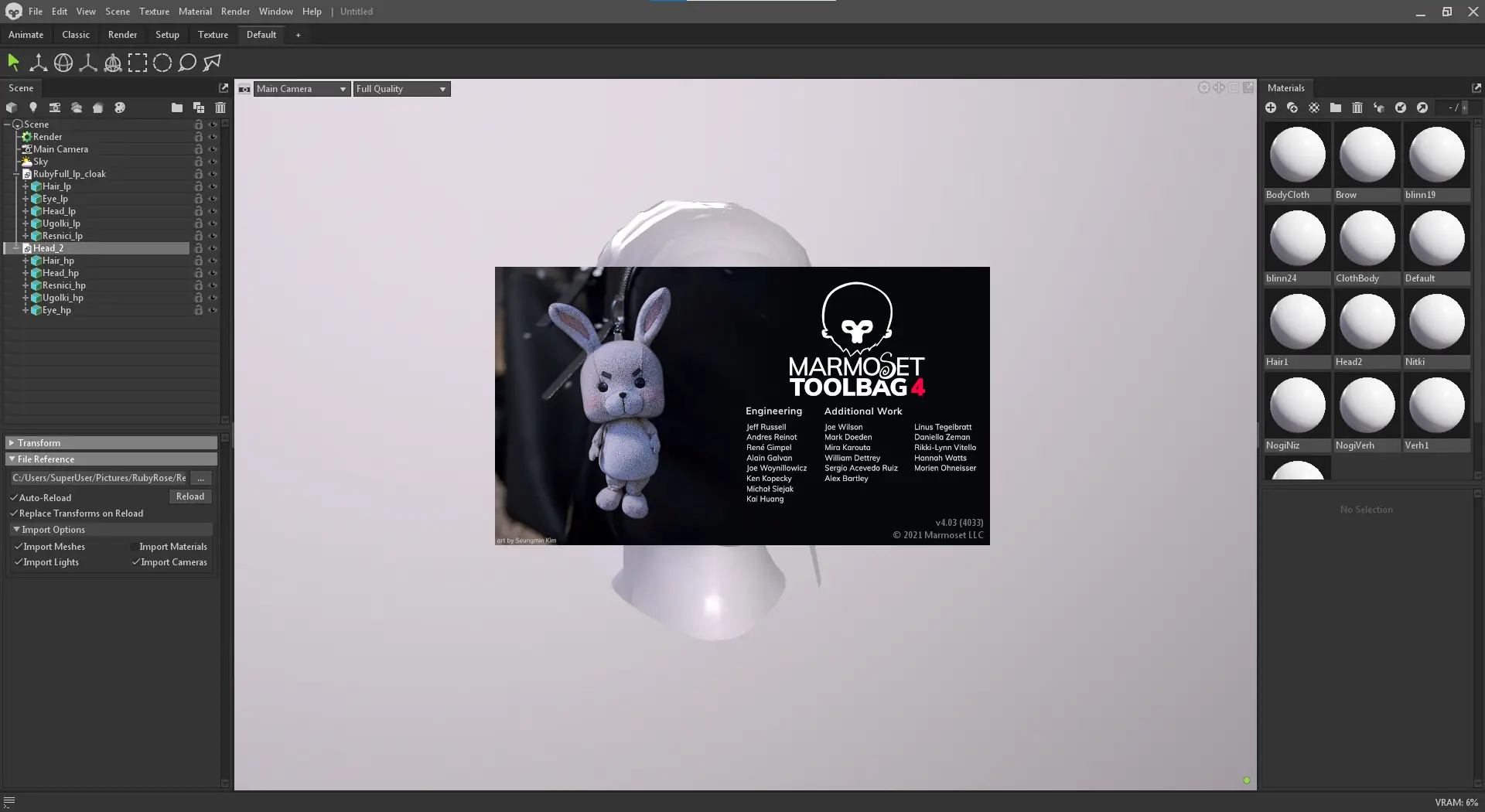Browse for file with the ellipsis button
The width and height of the screenshot is (1485, 812).
[x=201, y=478]
